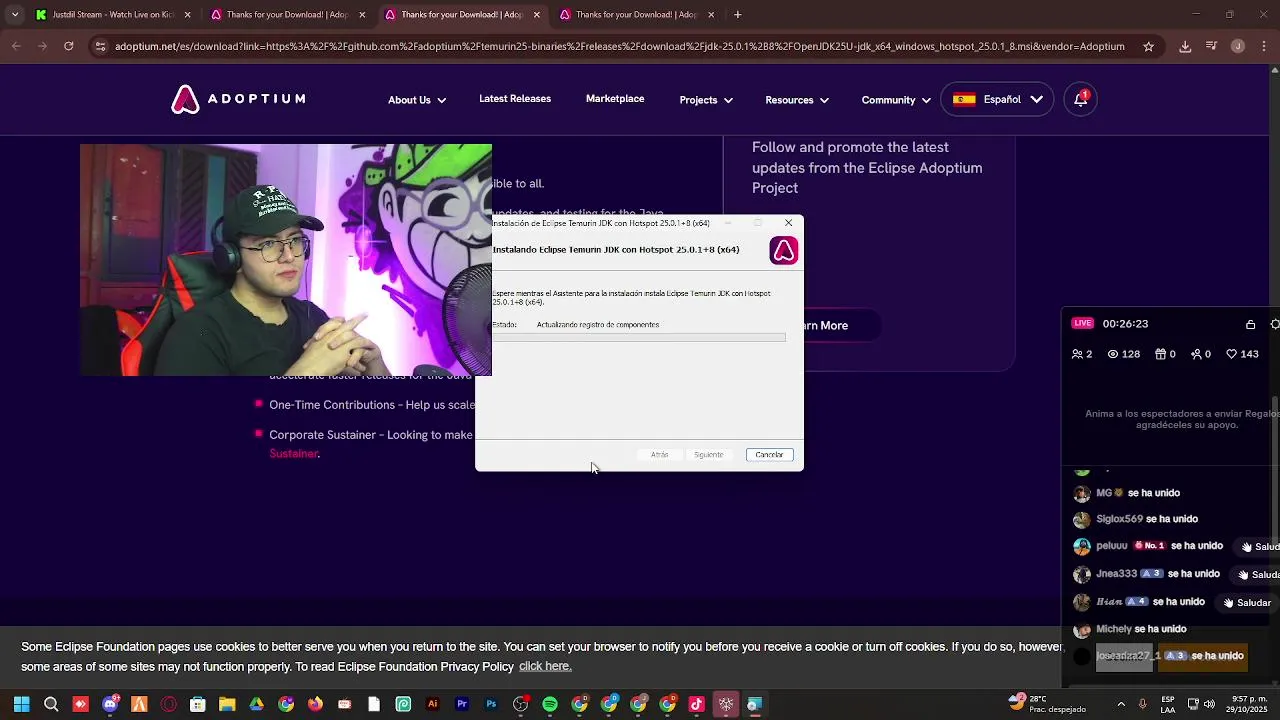Show hidden system tray icons chevron
This screenshot has width=1280, height=720.
click(x=1121, y=704)
